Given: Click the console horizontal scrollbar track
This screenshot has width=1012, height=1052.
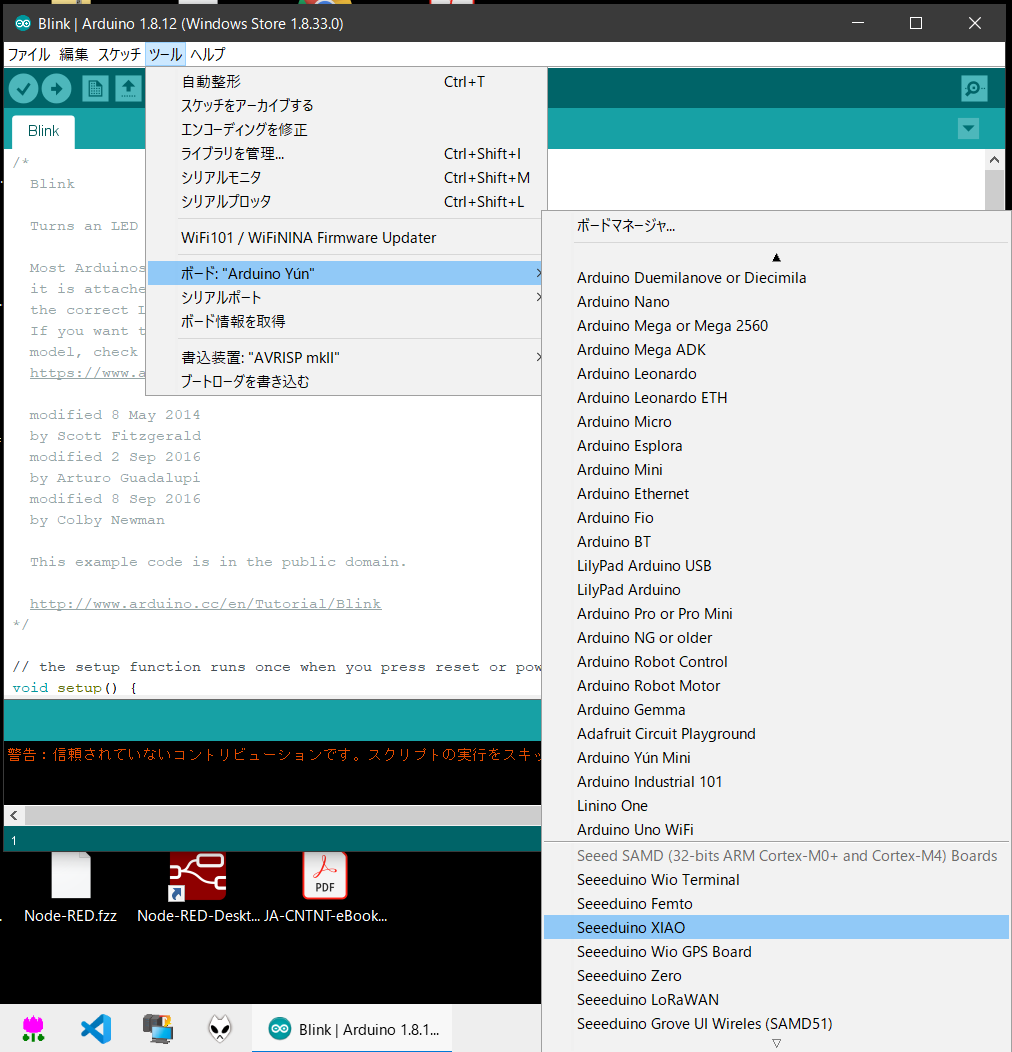Looking at the screenshot, I should point(283,816).
